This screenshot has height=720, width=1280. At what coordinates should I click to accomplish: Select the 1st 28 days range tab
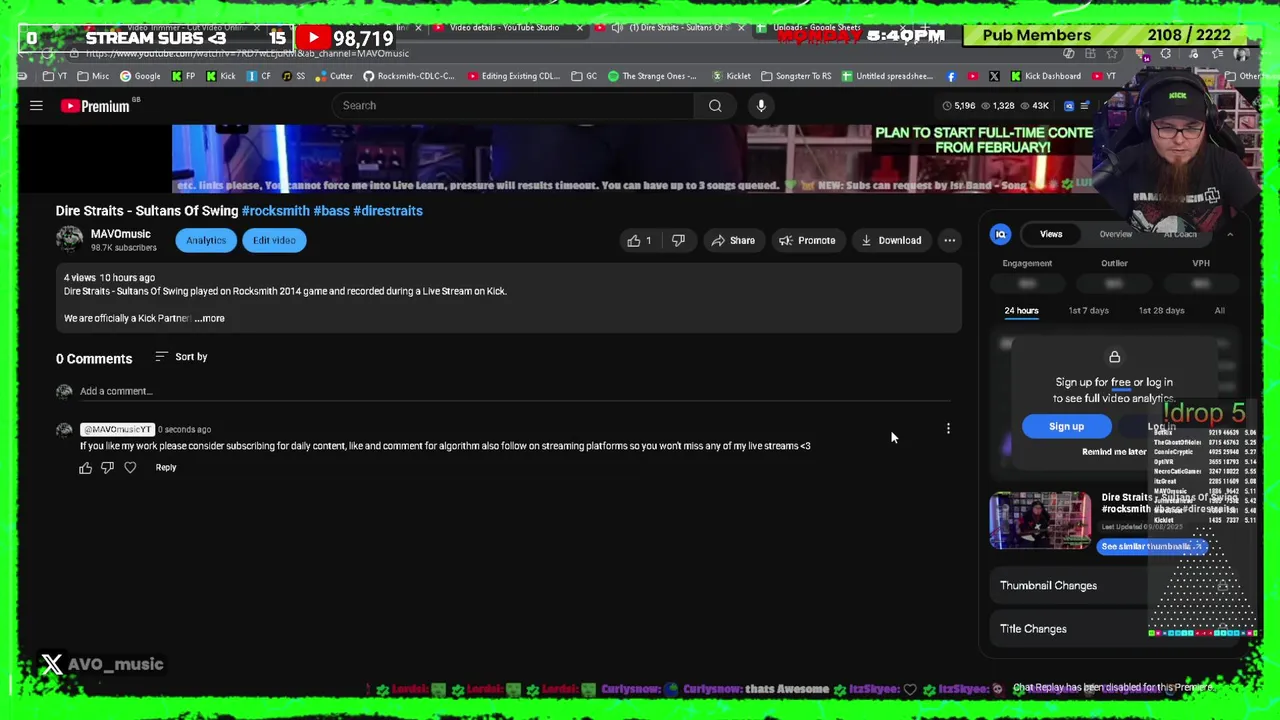(x=1161, y=311)
